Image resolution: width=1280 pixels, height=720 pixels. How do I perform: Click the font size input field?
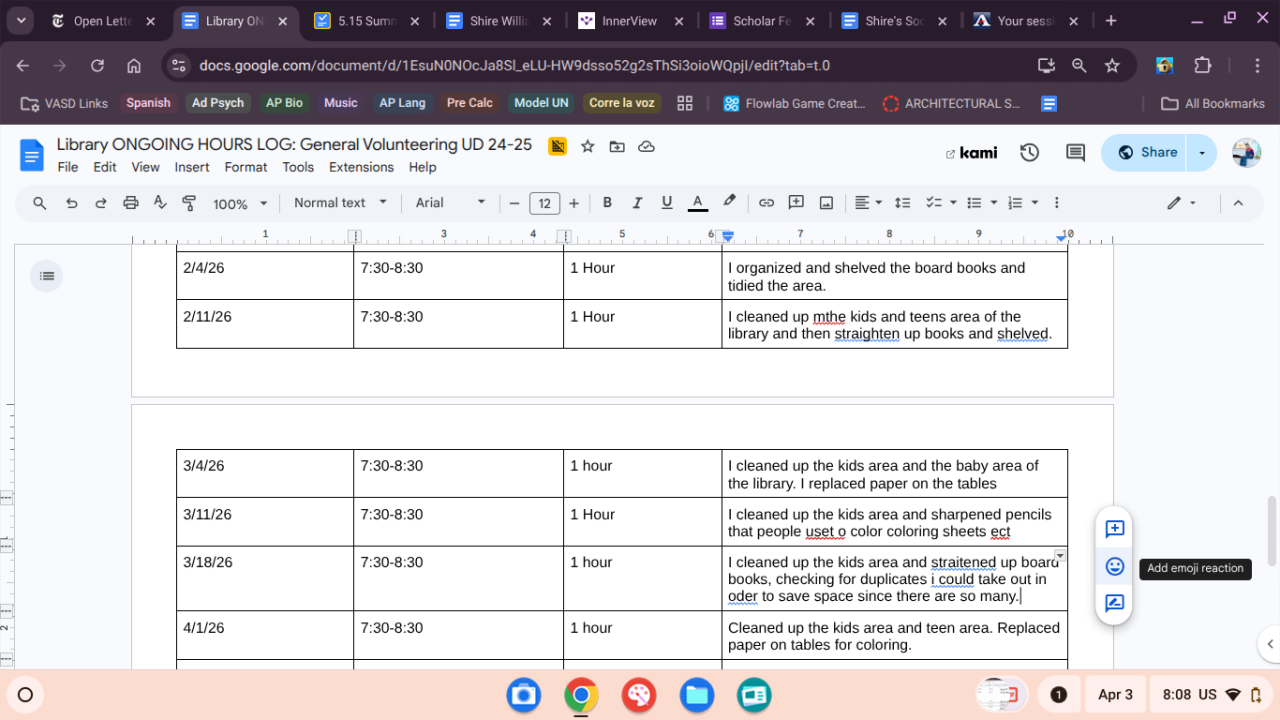click(544, 203)
